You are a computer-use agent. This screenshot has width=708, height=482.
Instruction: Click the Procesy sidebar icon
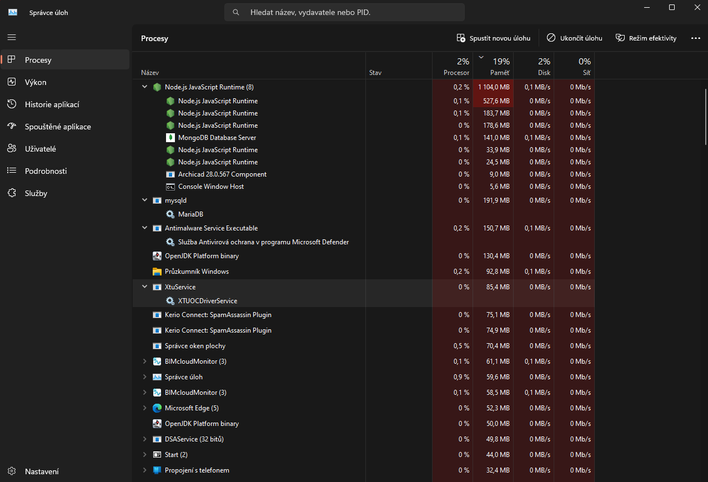click(12, 60)
